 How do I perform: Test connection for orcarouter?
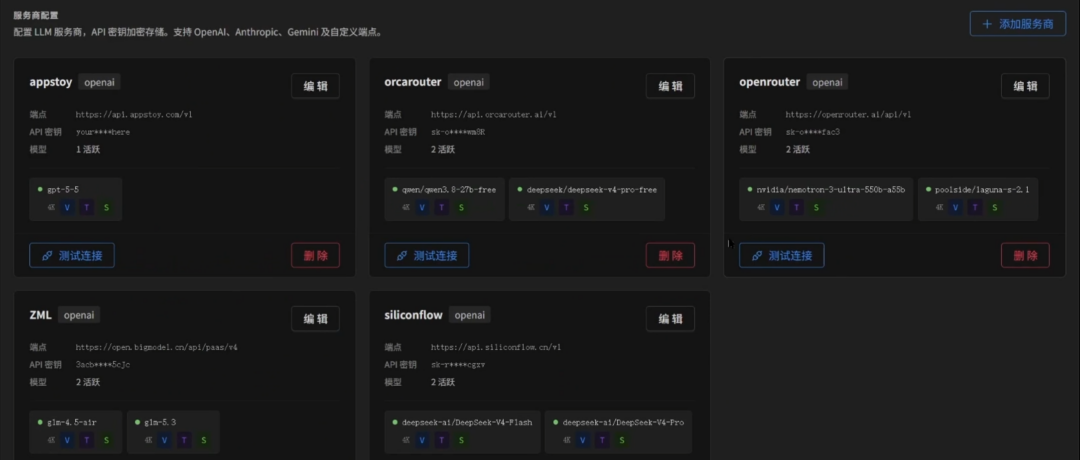click(426, 255)
